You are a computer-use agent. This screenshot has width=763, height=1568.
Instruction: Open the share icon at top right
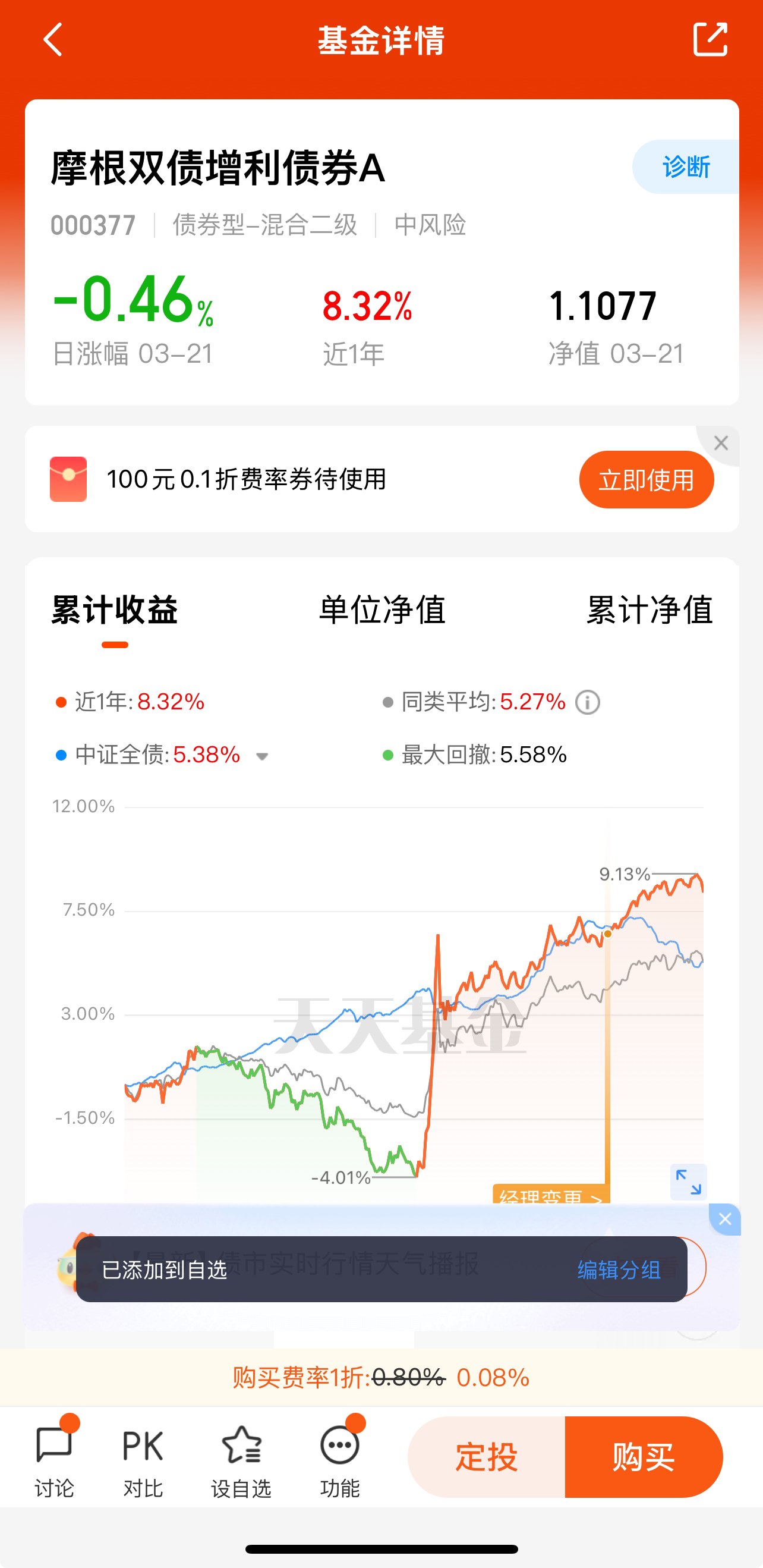pyautogui.click(x=710, y=40)
